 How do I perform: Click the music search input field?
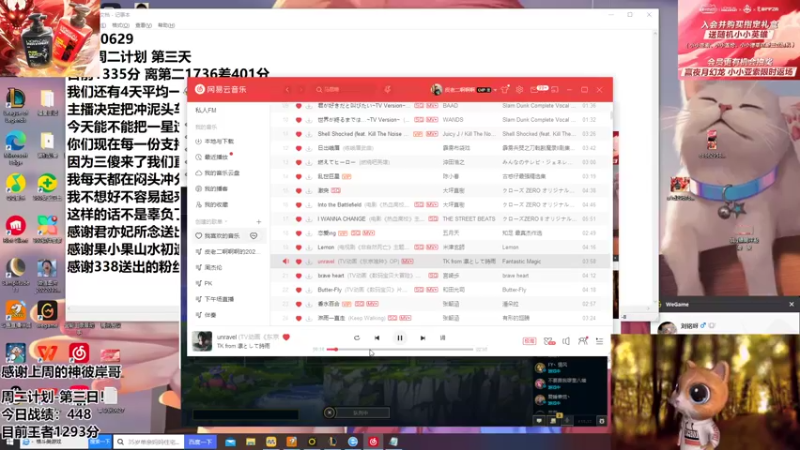pos(344,90)
